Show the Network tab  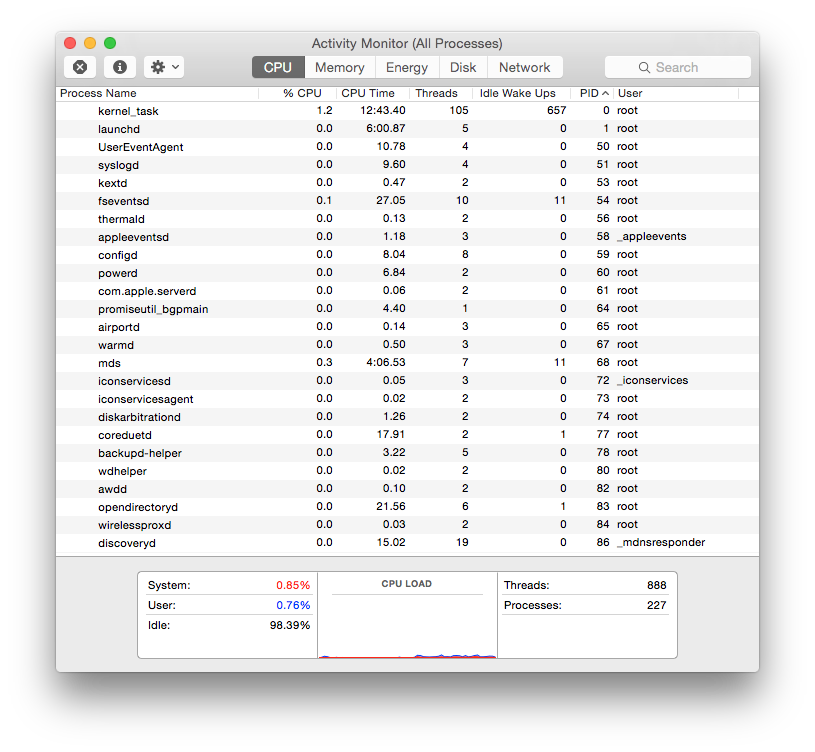pos(524,67)
